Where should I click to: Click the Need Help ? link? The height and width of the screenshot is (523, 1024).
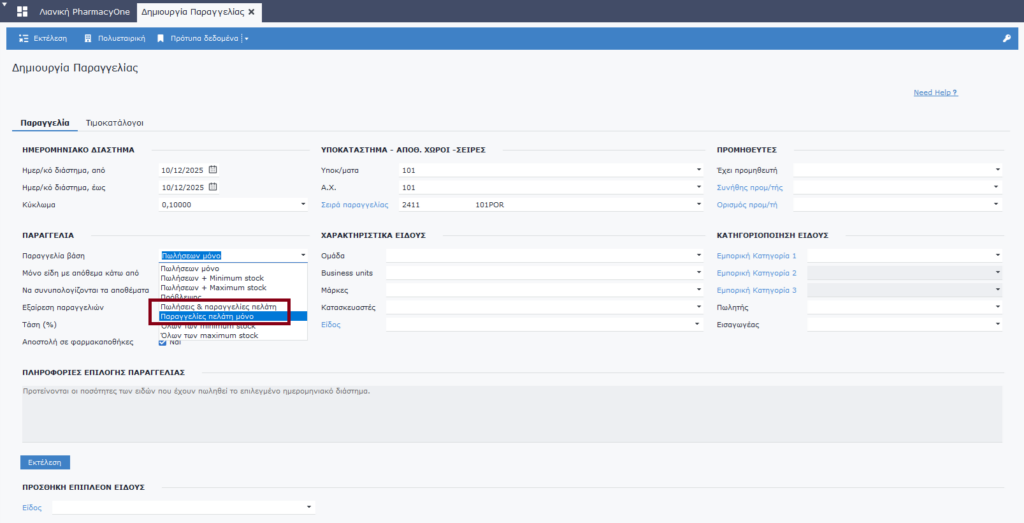point(935,92)
